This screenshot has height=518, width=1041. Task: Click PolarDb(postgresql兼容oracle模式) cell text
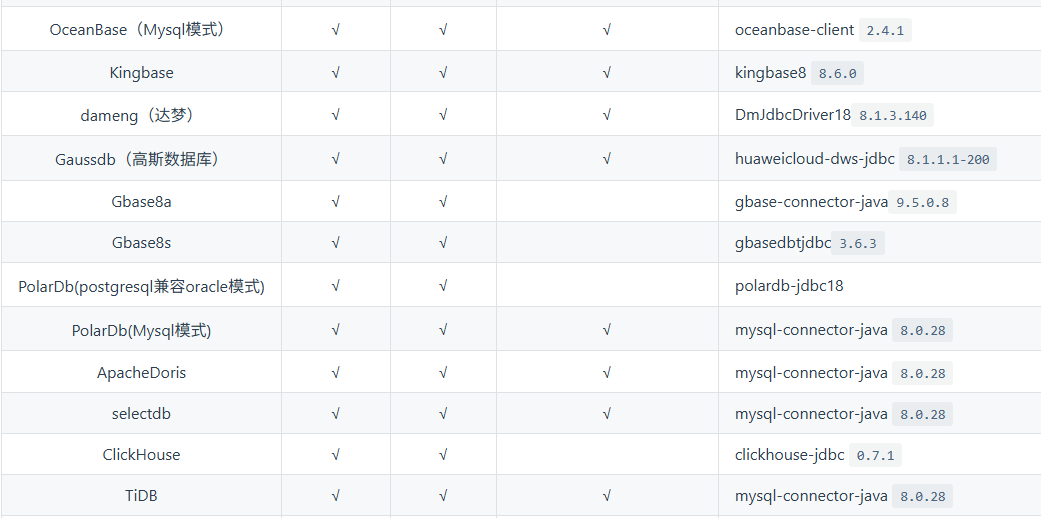[141, 286]
